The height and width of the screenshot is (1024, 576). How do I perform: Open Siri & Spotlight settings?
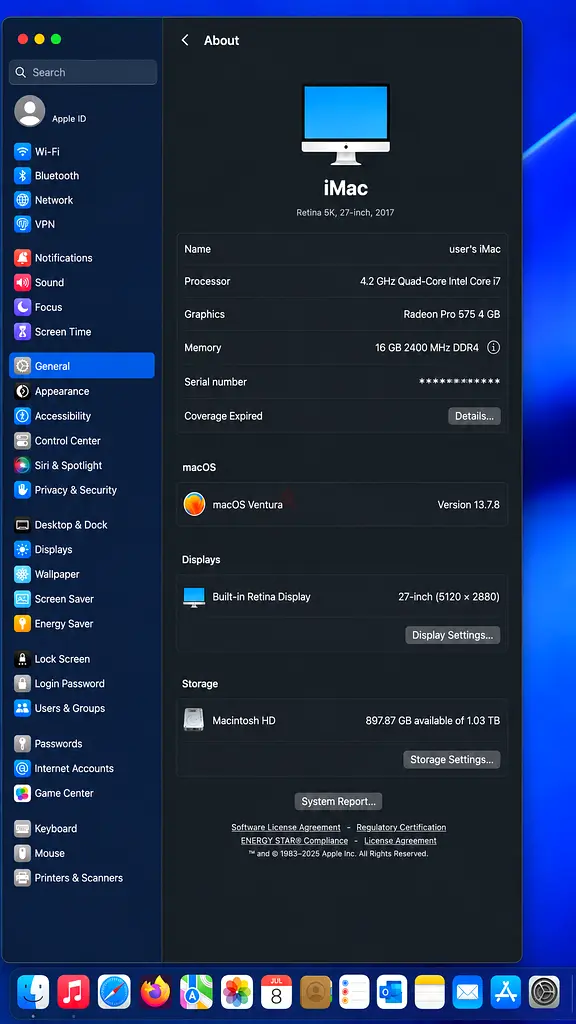82,465
